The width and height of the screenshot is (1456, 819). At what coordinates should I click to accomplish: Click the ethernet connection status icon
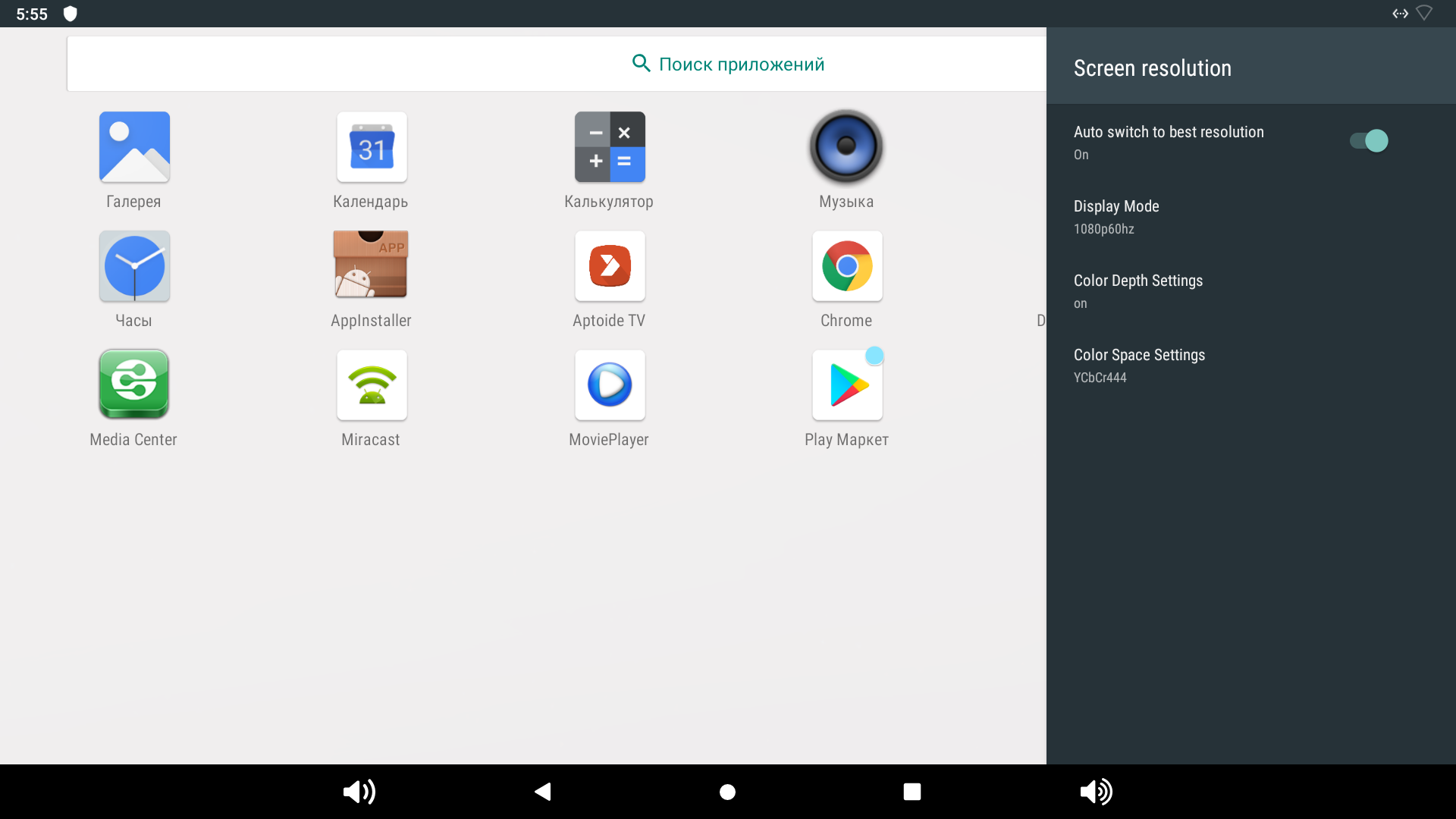point(1400,14)
